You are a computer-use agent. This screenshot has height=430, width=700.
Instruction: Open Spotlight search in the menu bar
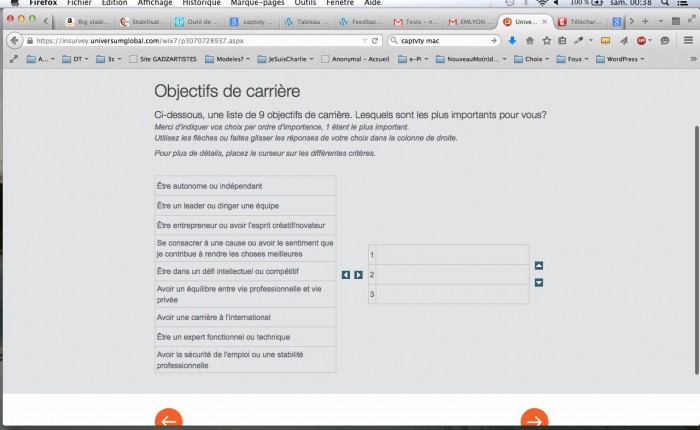pyautogui.click(x=665, y=3)
